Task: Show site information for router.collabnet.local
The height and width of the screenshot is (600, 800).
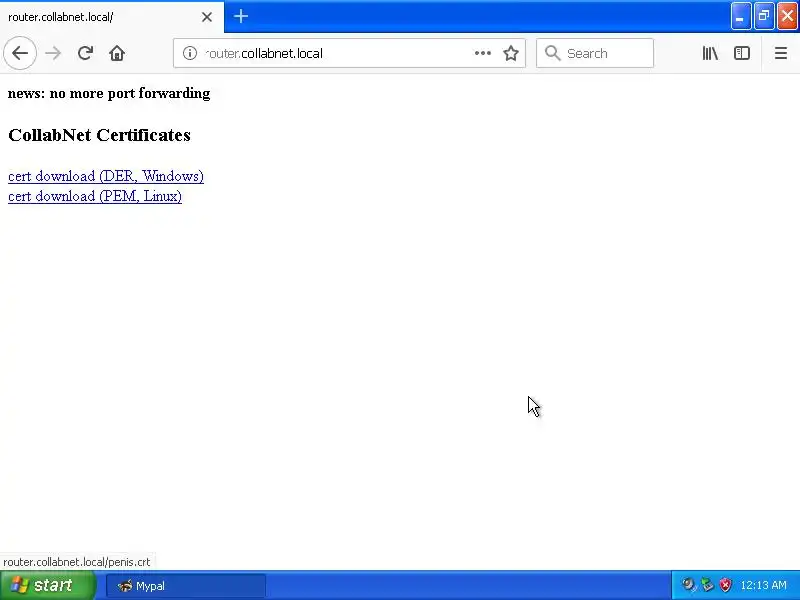Action: 190,53
